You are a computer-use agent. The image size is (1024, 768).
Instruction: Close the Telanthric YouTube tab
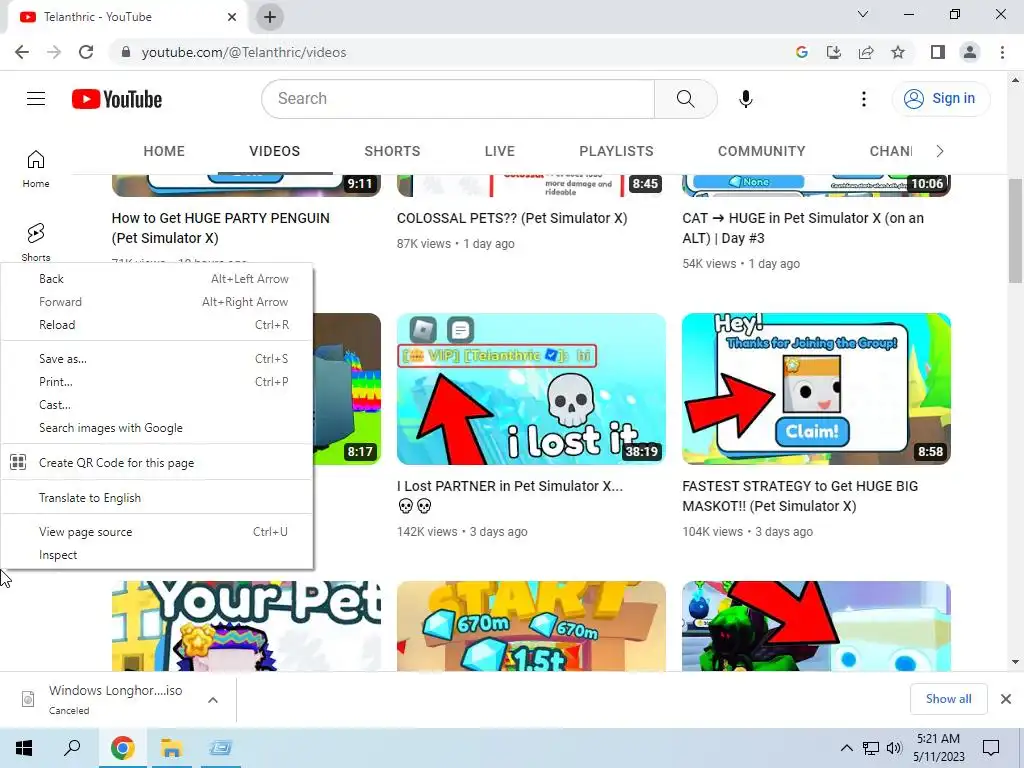pos(232,17)
